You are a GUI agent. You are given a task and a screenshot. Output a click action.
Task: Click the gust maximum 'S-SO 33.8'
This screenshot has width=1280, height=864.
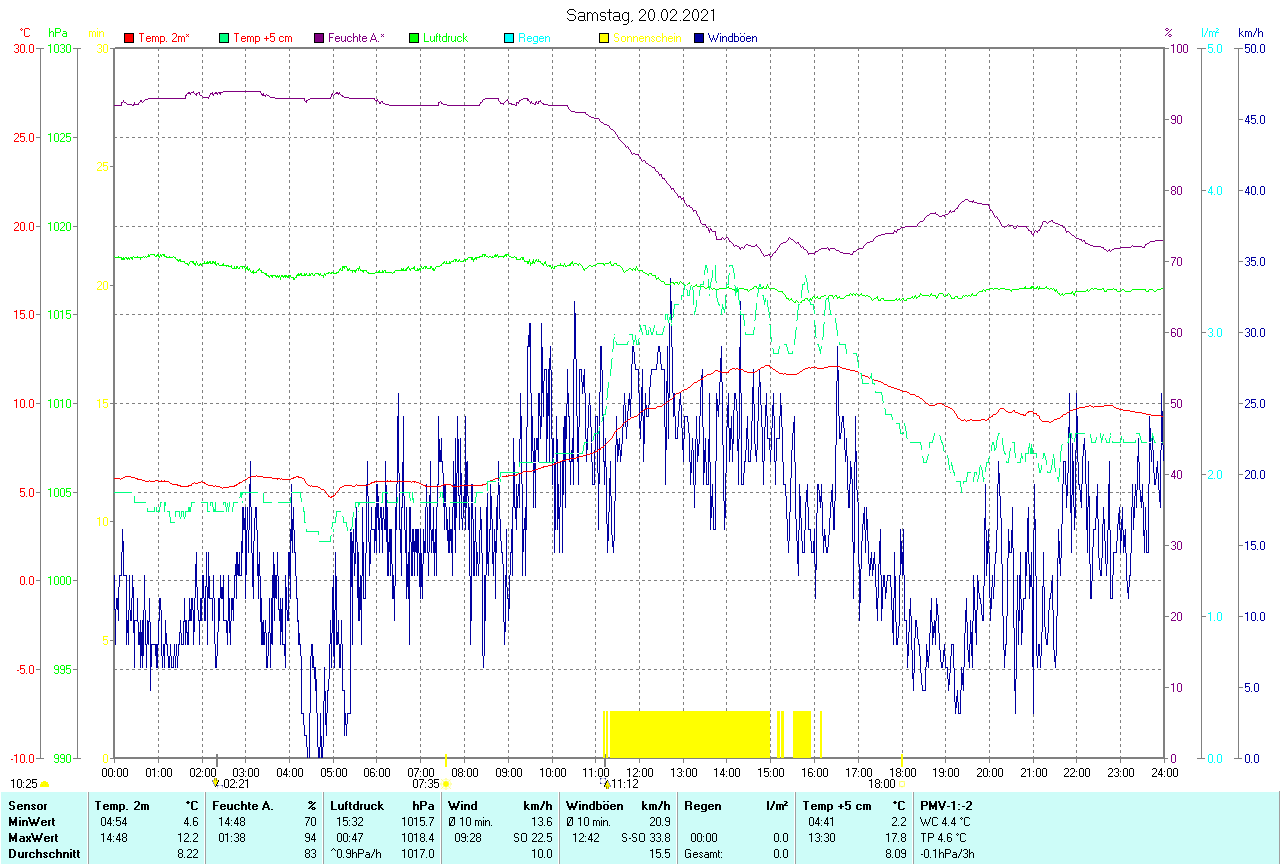tap(645, 838)
